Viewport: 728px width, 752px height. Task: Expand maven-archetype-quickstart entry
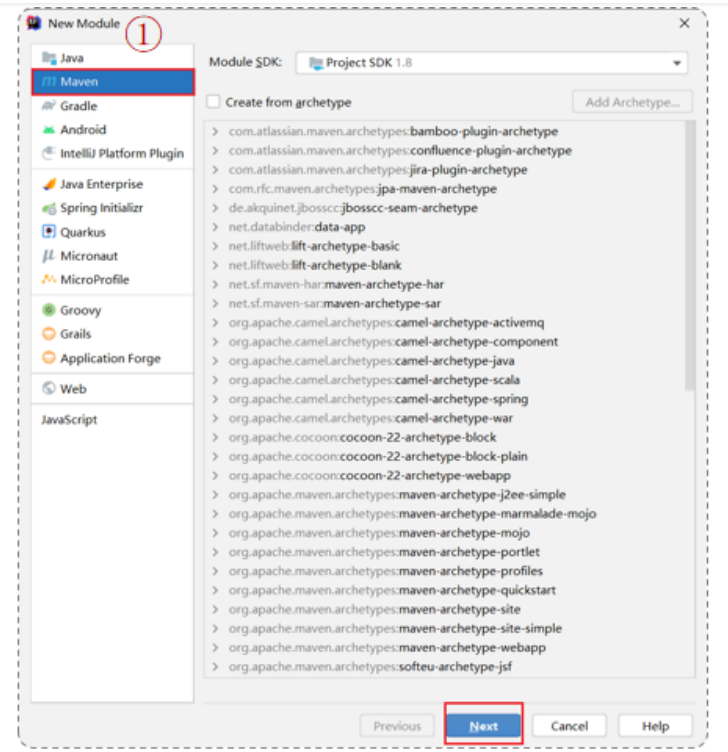pos(215,590)
